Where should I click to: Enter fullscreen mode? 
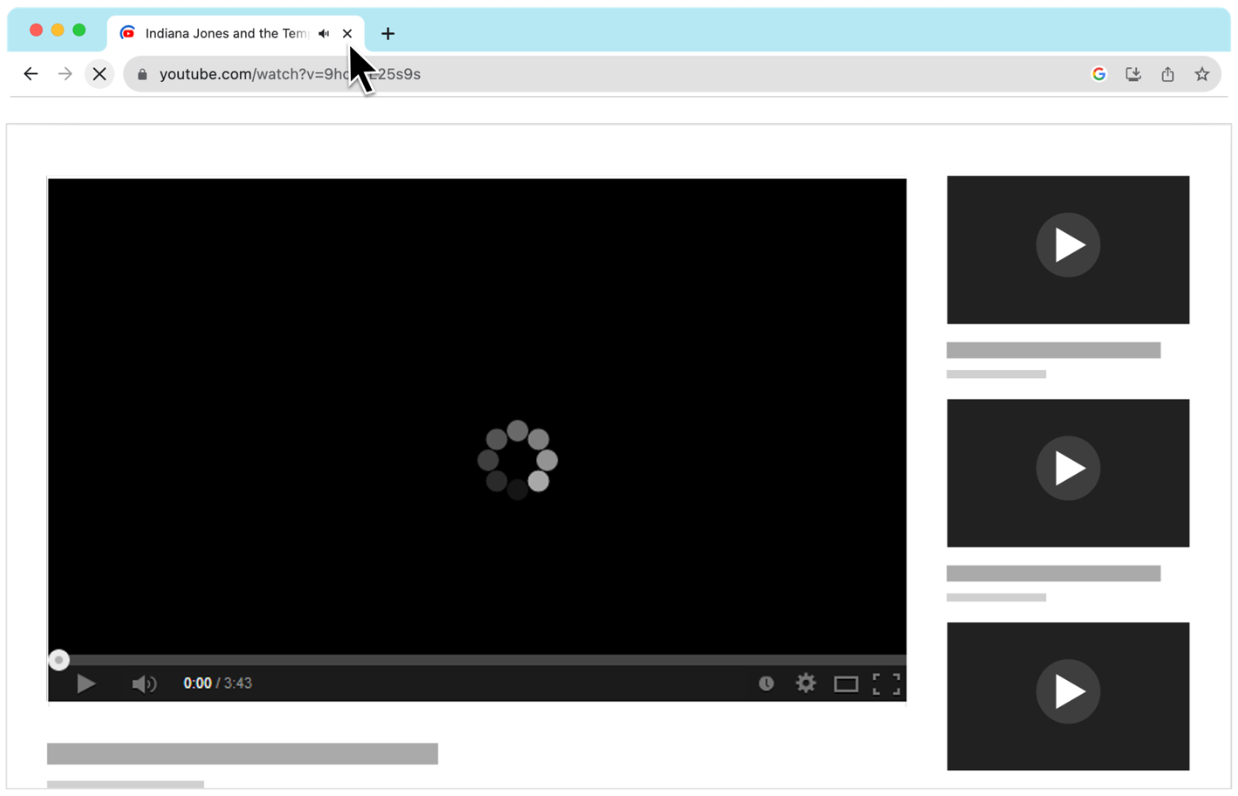(x=886, y=683)
